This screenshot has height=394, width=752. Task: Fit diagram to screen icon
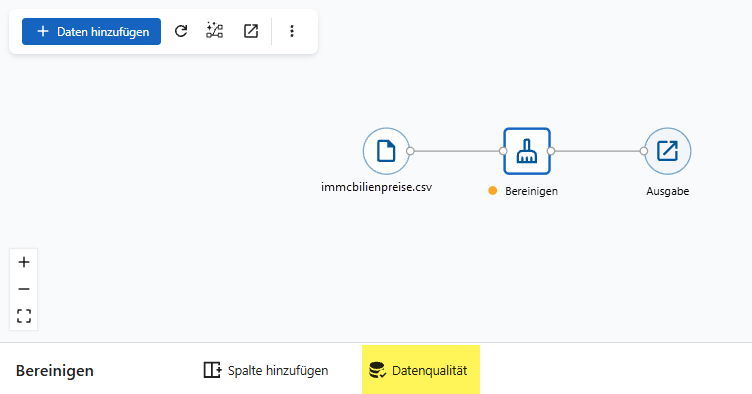[x=24, y=316]
